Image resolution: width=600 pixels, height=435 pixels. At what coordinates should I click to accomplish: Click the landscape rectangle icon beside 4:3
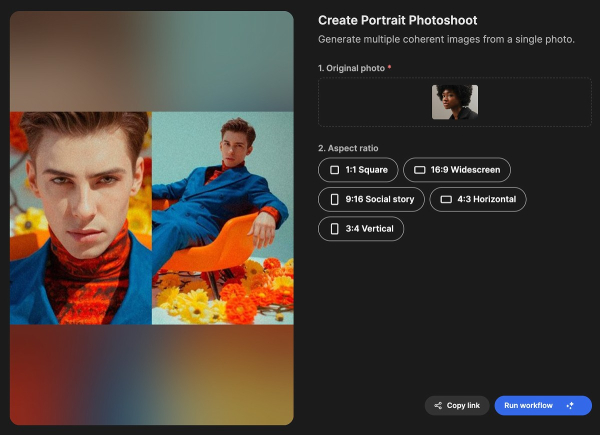446,199
